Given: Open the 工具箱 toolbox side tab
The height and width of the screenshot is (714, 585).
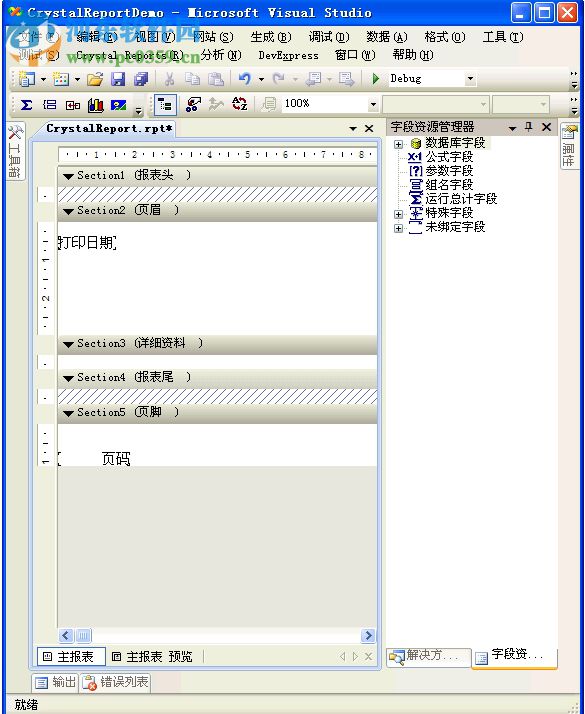Looking at the screenshot, I should pyautogui.click(x=15, y=152).
